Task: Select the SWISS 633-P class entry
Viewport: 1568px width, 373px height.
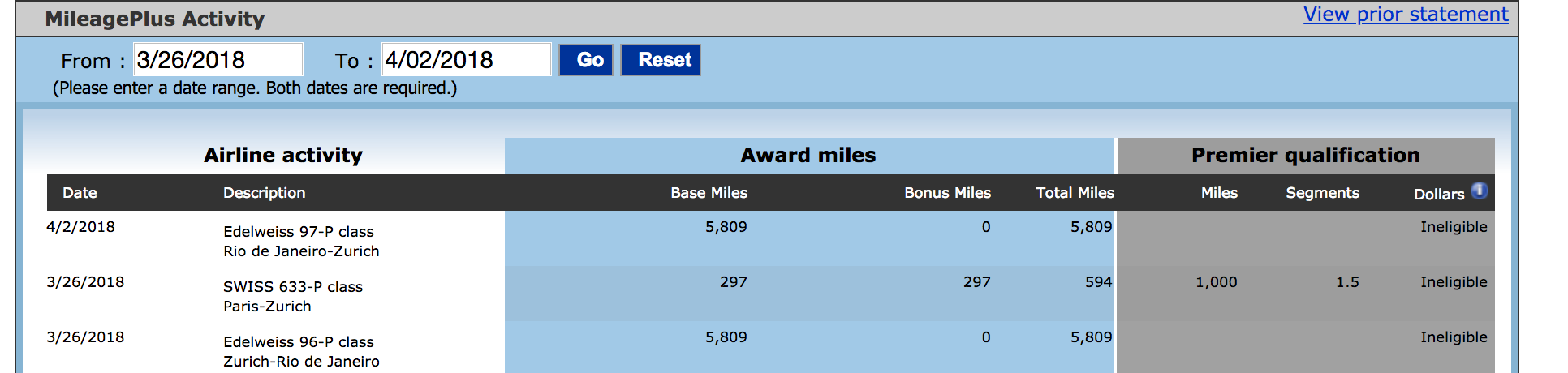Action: (x=293, y=287)
